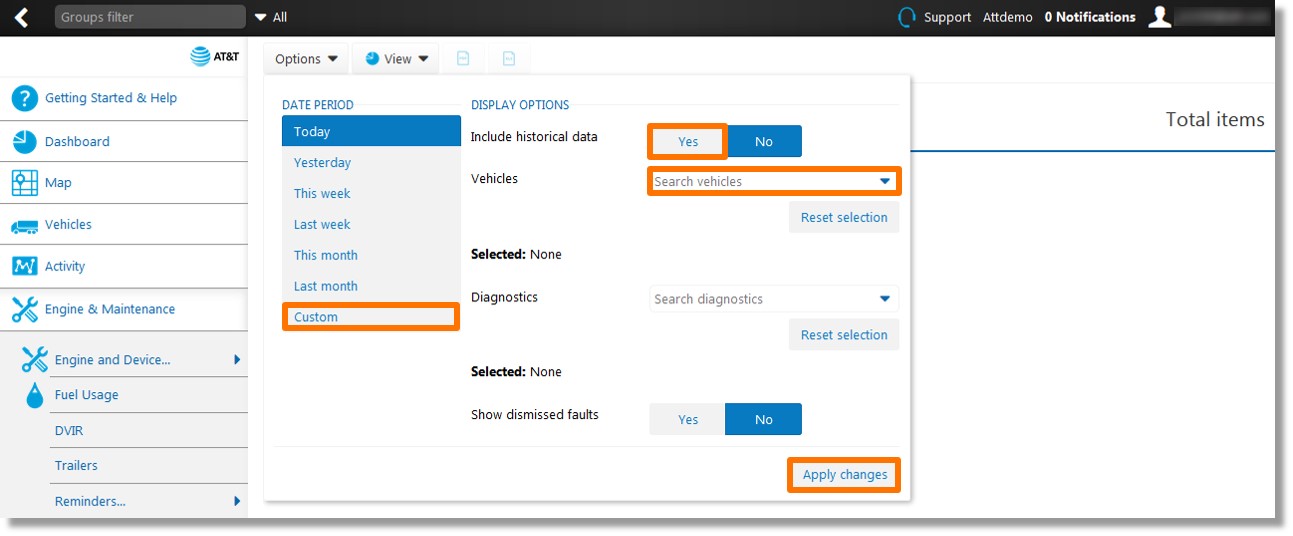The image size is (1293, 536).
Task: Set Show dismissed faults to Yes
Action: (x=688, y=419)
